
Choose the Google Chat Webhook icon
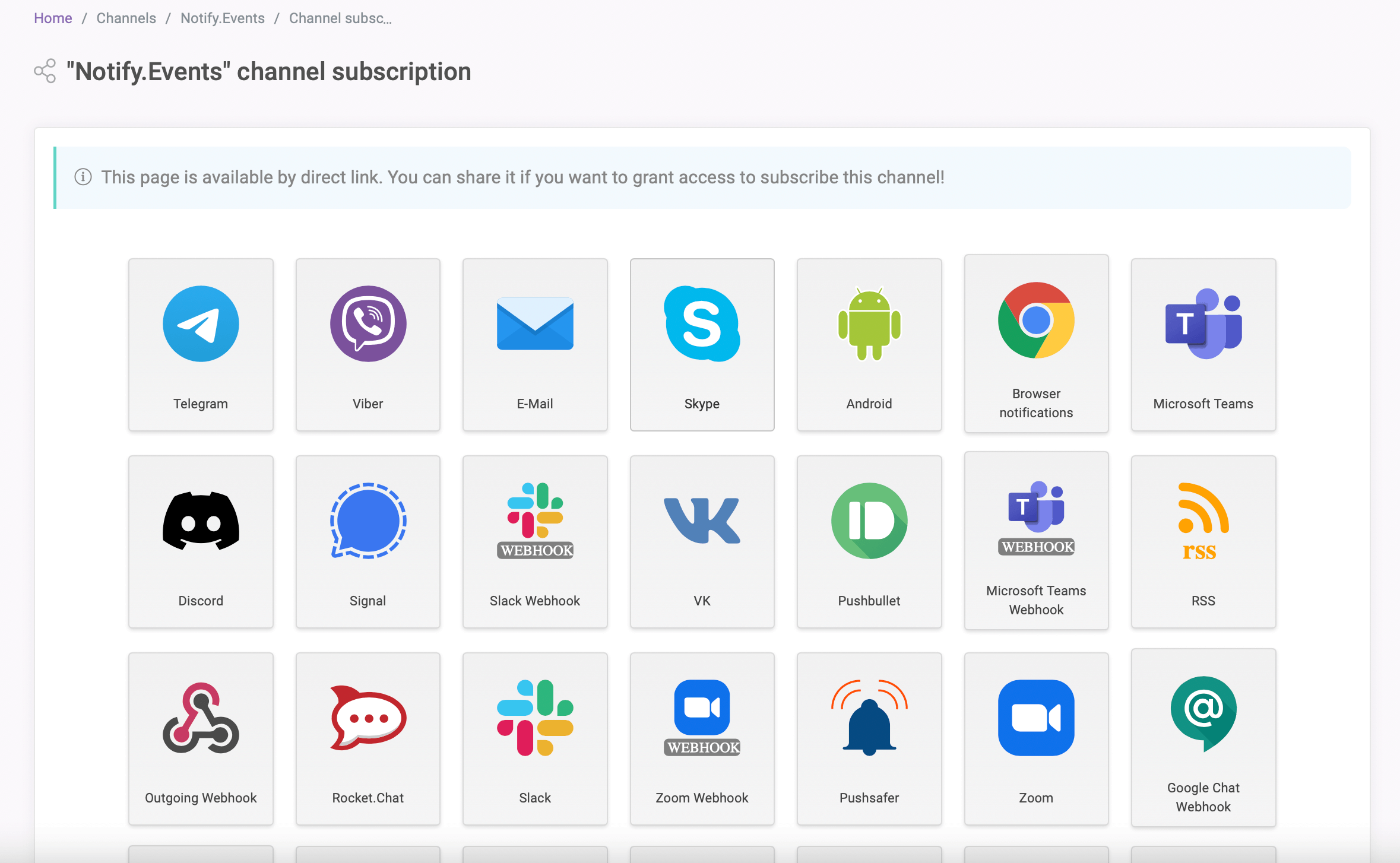pyautogui.click(x=1203, y=714)
